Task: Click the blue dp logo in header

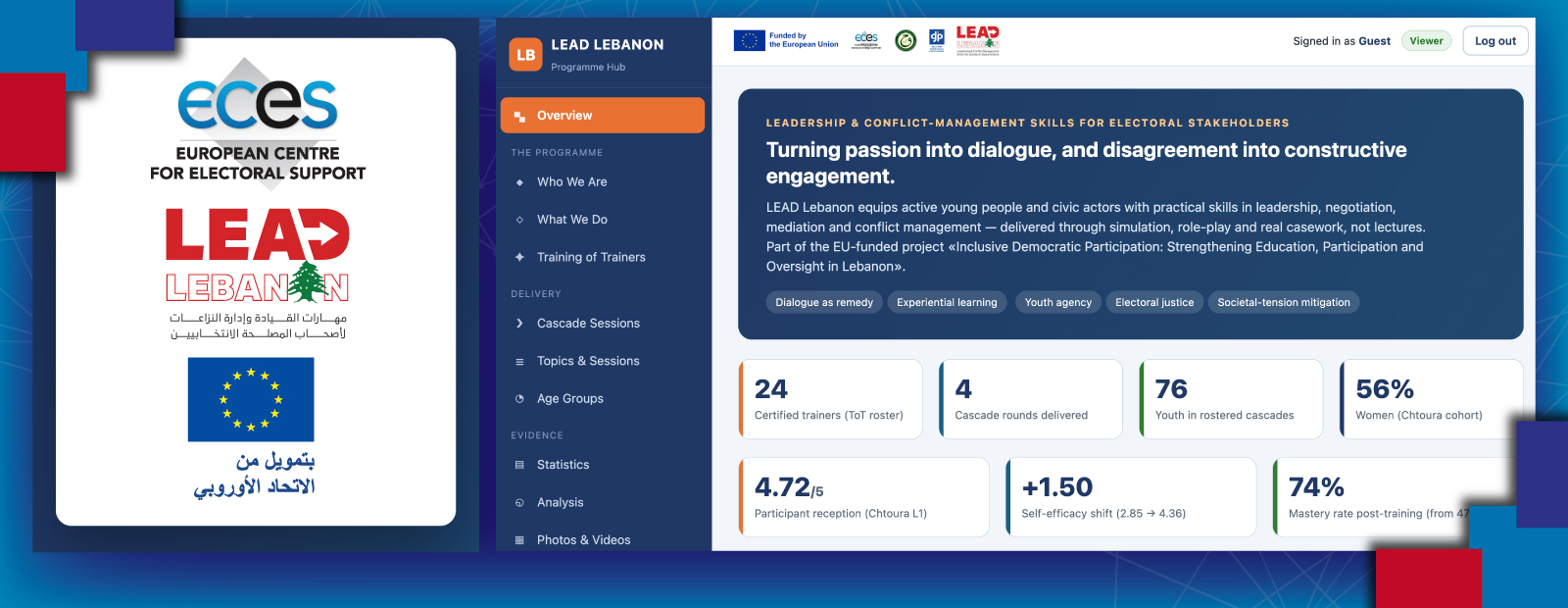Action: coord(937,40)
